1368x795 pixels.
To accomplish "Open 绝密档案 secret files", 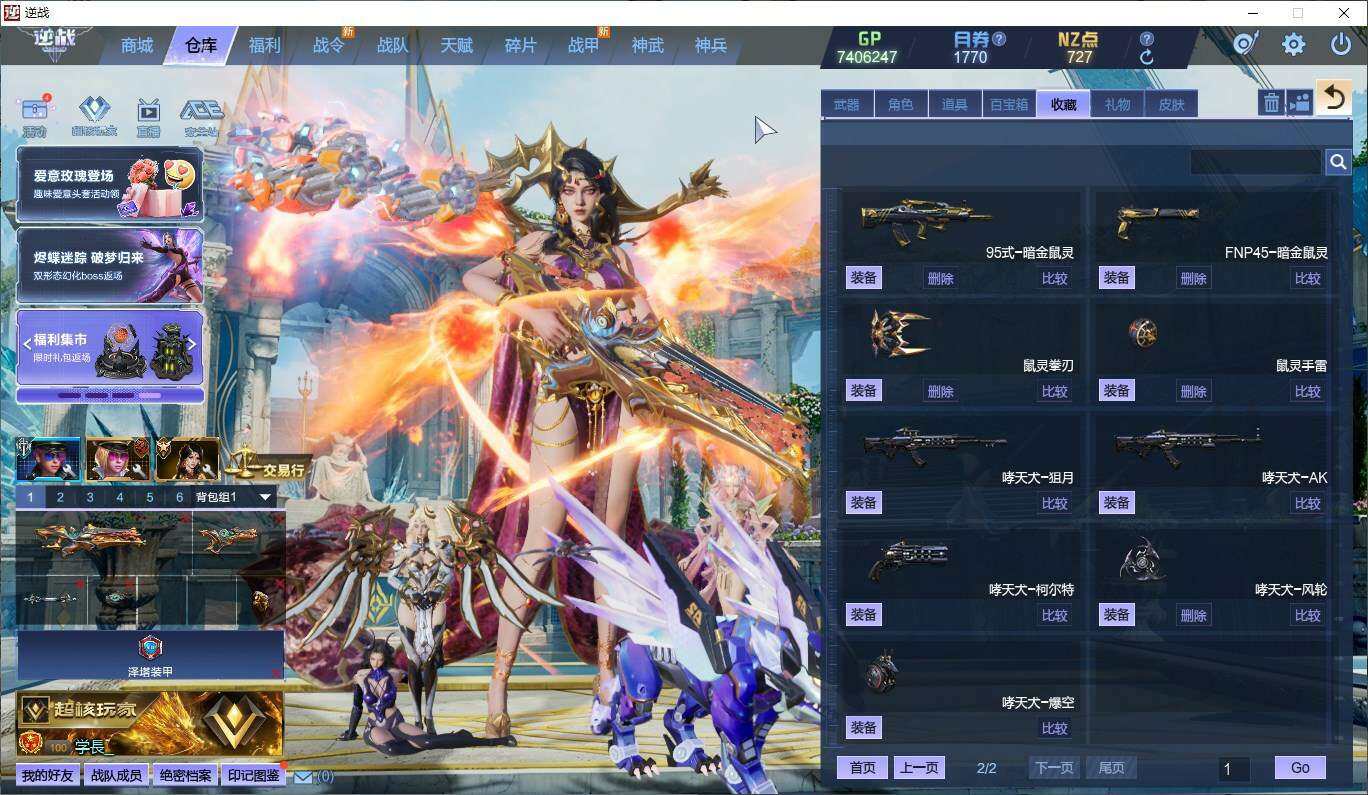I will 185,776.
